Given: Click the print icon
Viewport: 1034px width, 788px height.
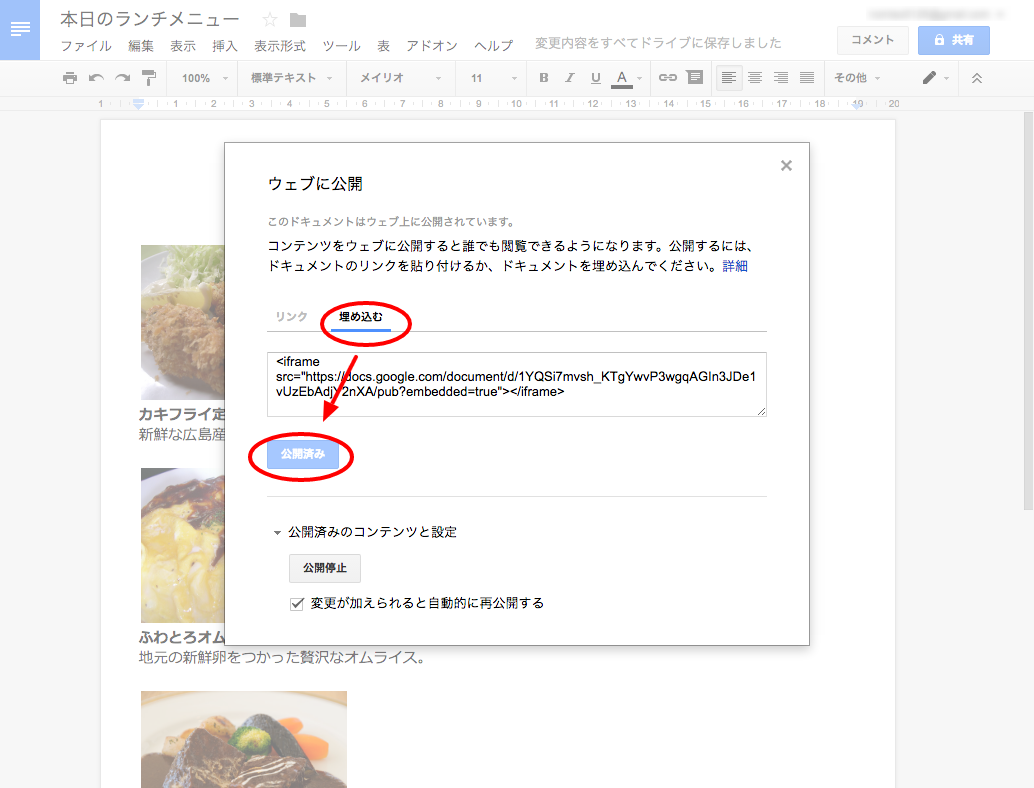Looking at the screenshot, I should click(70, 78).
